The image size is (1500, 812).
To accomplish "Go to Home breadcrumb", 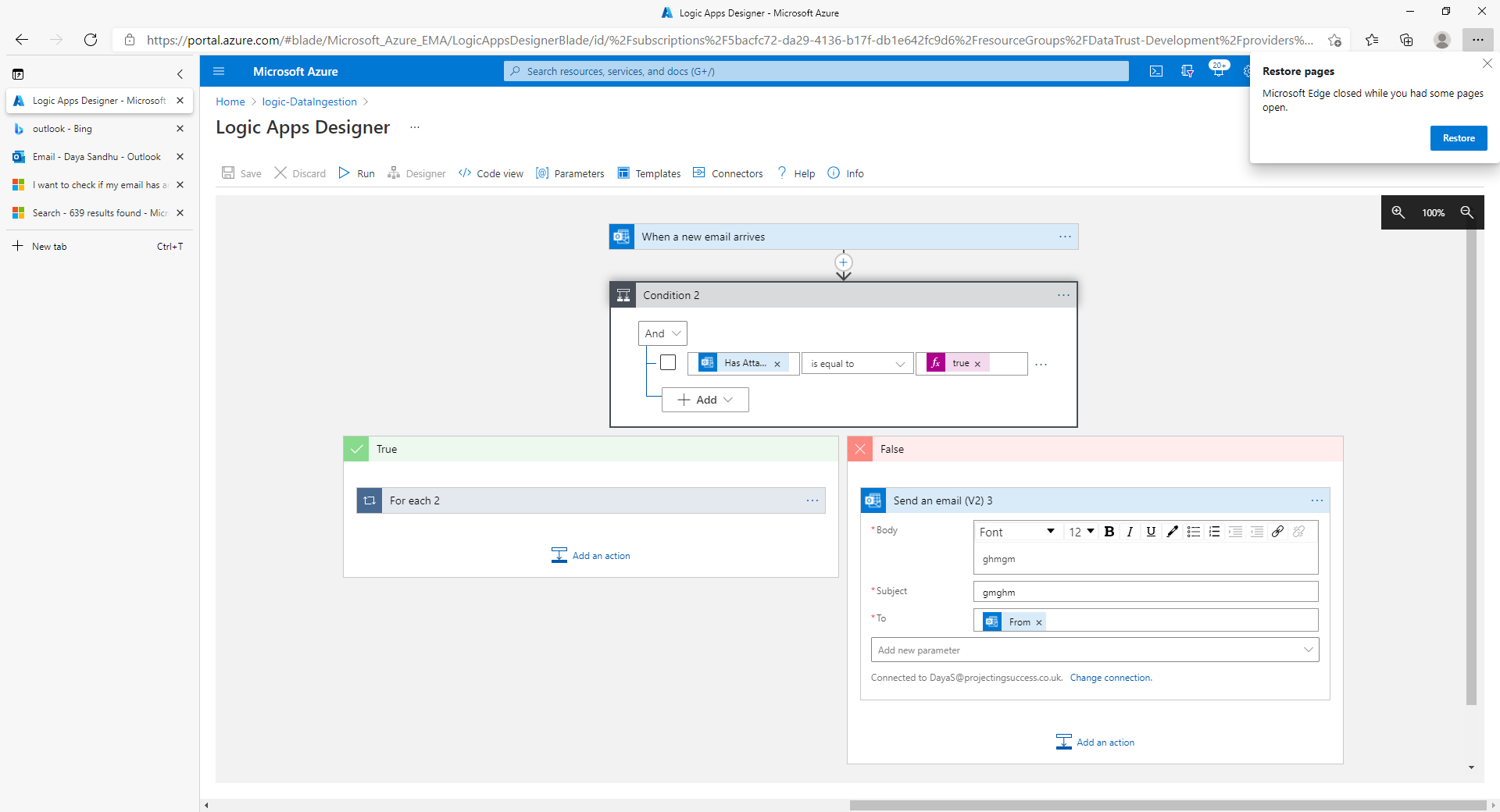I will [x=230, y=101].
